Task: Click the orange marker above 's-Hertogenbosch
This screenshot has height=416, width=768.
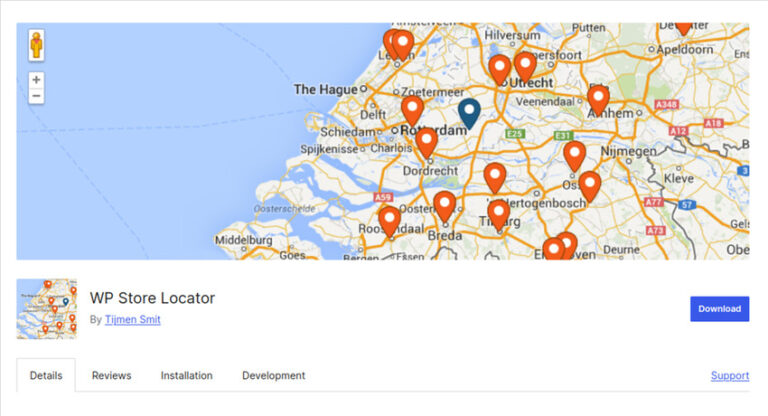Action: pyautogui.click(x=495, y=178)
